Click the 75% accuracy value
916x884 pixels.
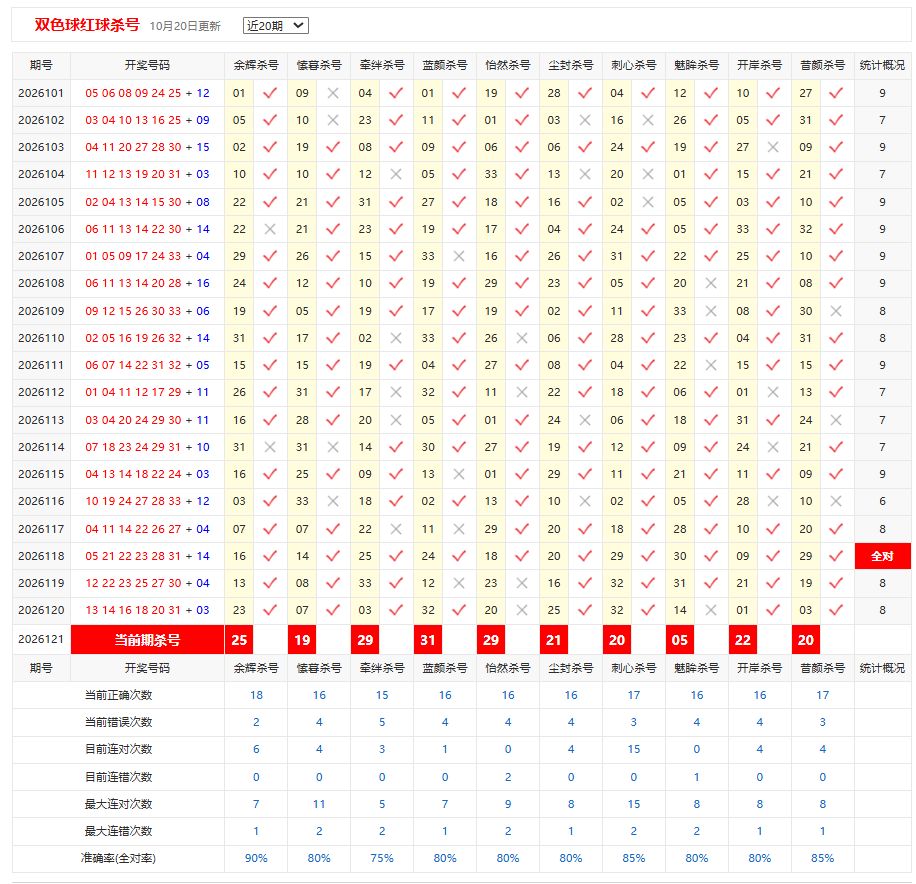point(382,858)
